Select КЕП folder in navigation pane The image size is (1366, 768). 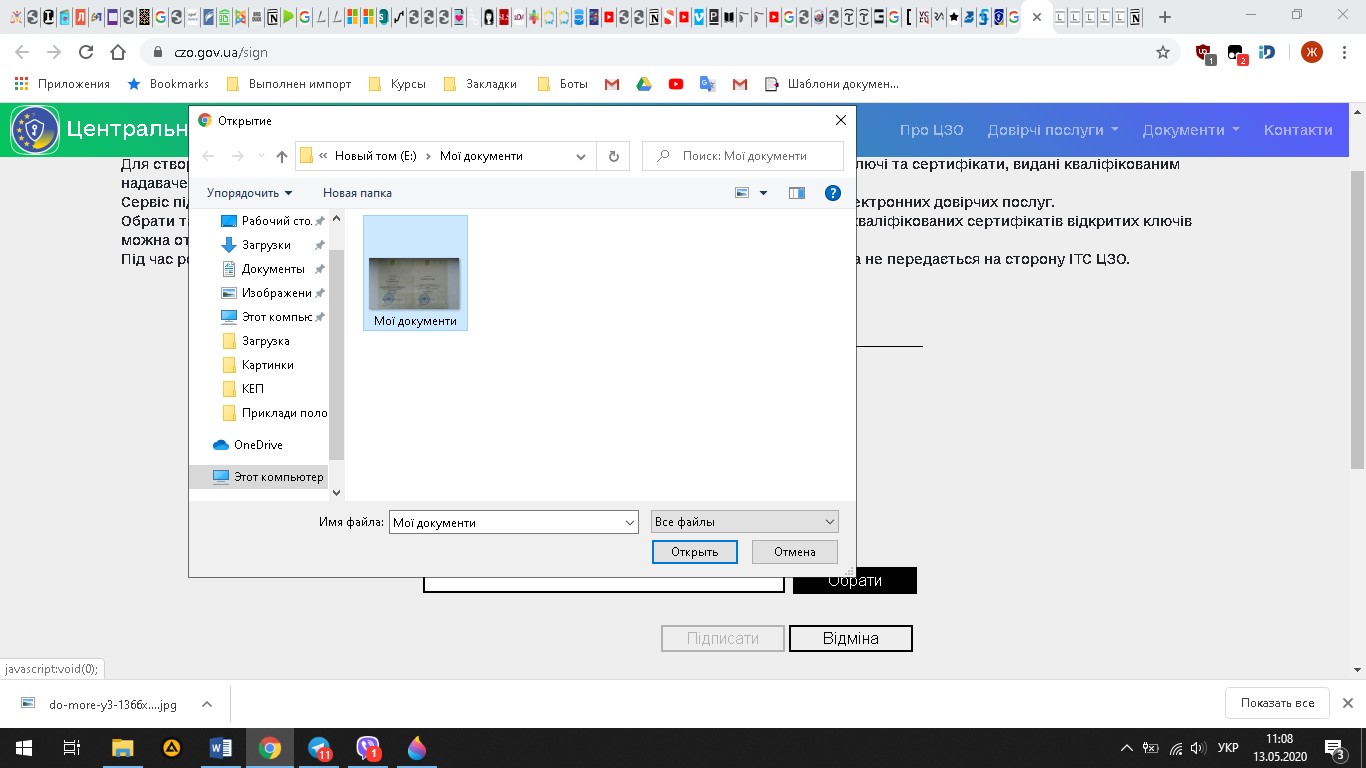tap(253, 389)
